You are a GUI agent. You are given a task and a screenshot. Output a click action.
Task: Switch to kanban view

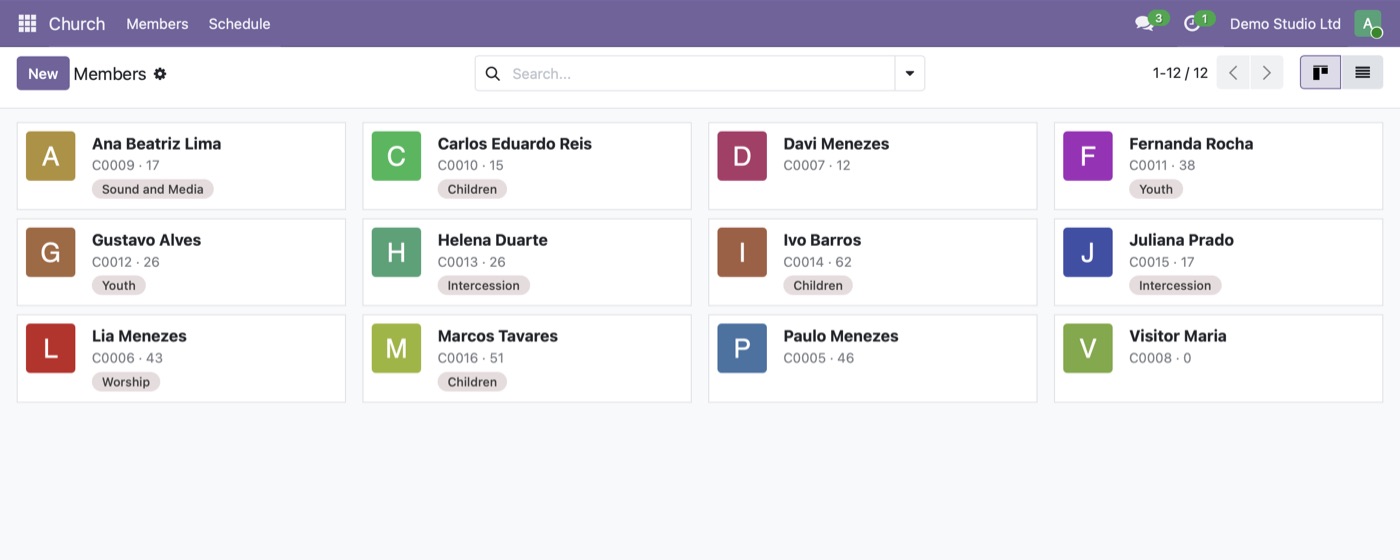(x=1320, y=73)
